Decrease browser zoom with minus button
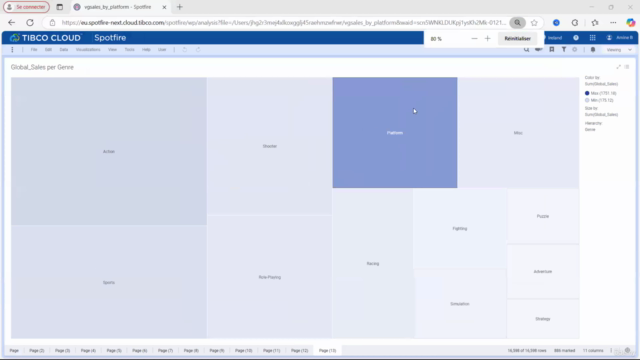 tap(474, 38)
